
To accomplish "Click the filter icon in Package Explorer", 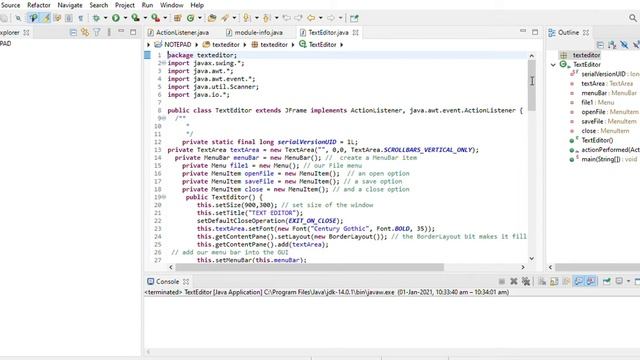I will tap(97, 32).
